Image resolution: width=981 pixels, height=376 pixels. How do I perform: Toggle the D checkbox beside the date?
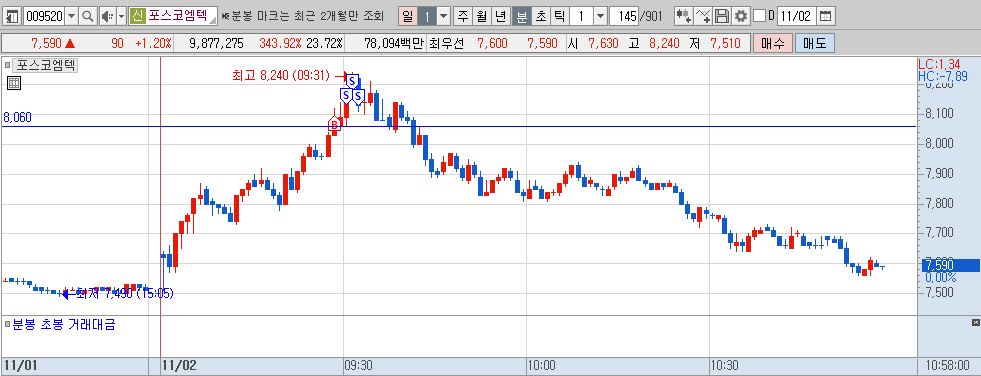[759, 16]
